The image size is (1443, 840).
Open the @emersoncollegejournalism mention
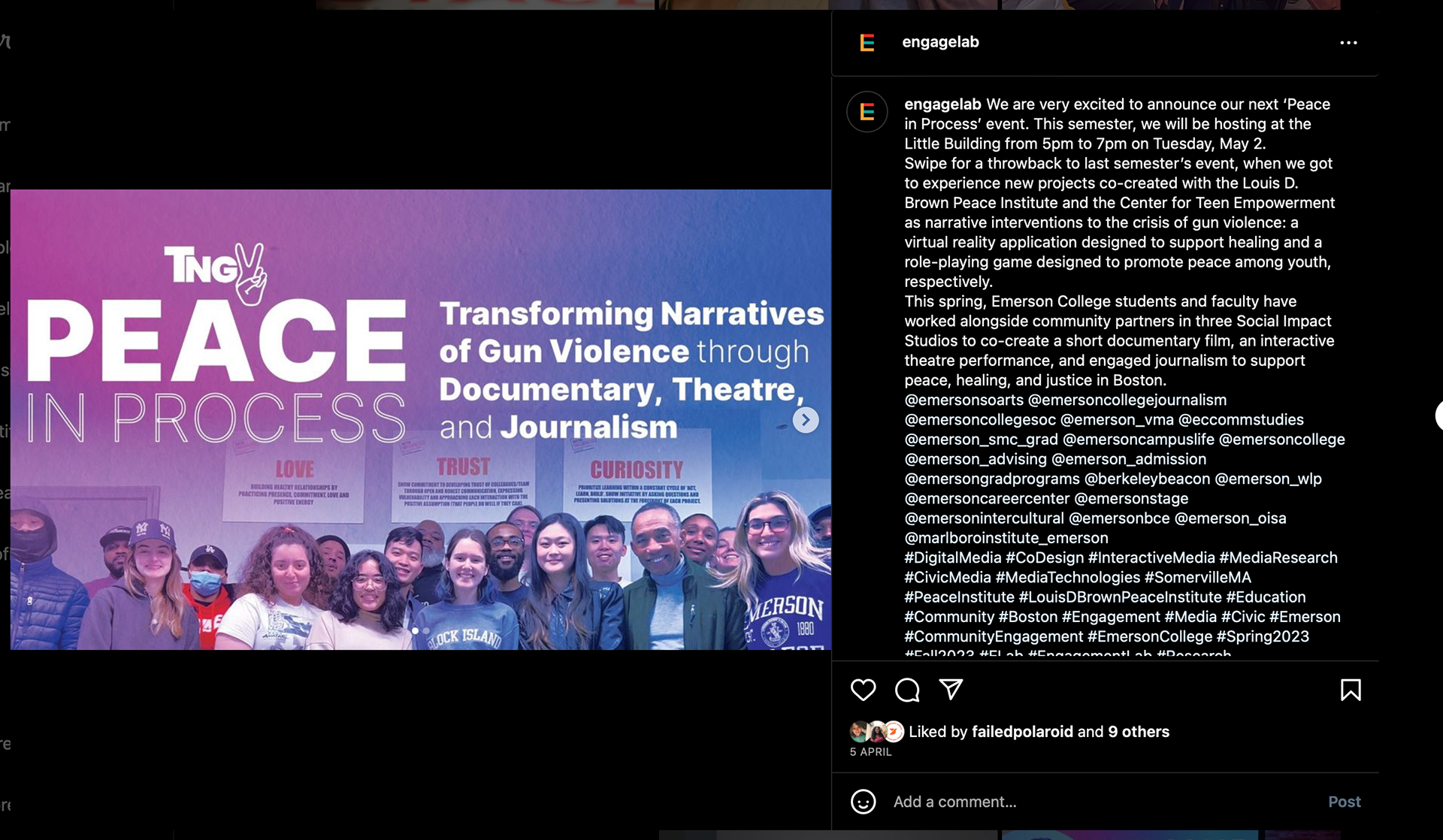click(1127, 400)
